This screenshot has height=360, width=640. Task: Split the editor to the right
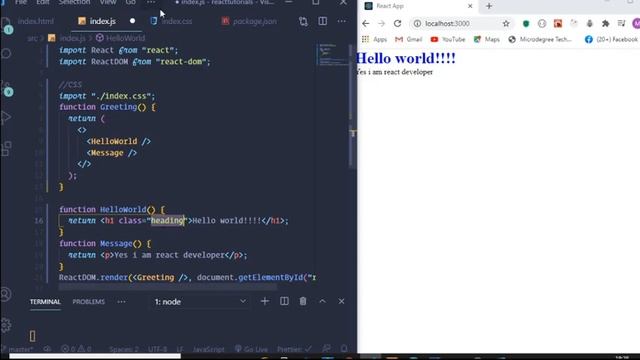(x=322, y=21)
